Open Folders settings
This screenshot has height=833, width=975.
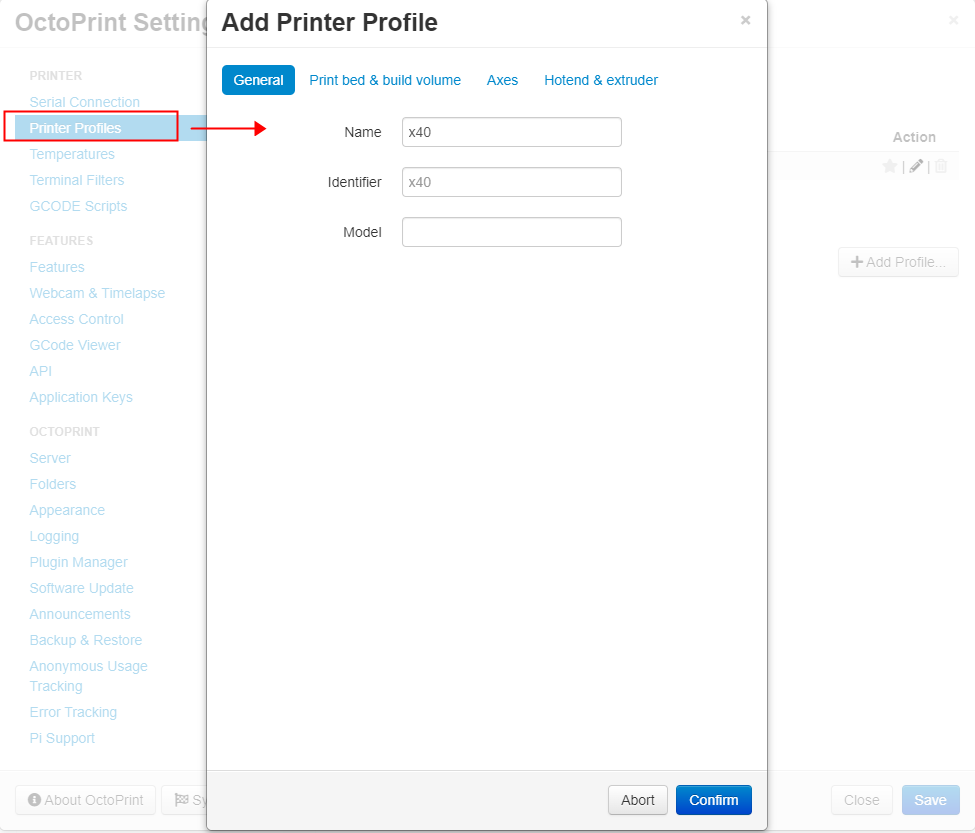coord(53,484)
